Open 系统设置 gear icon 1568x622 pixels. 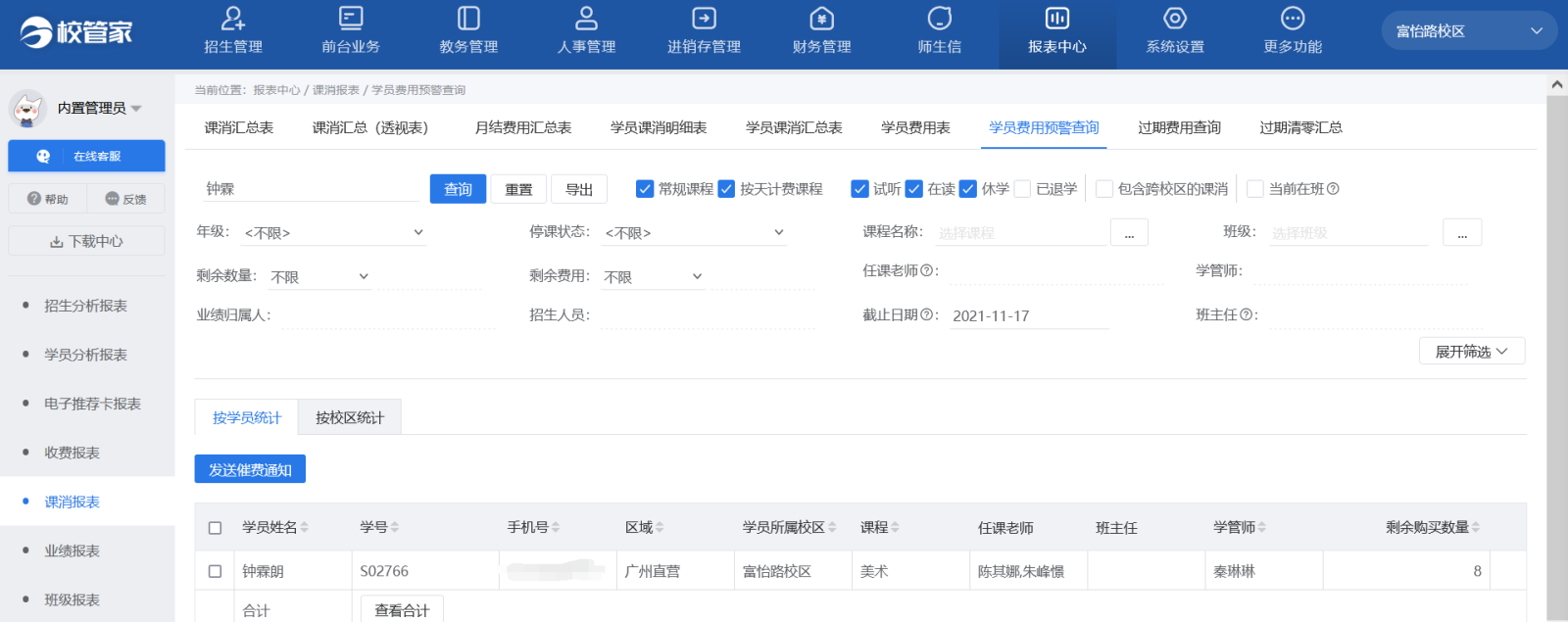1175,19
